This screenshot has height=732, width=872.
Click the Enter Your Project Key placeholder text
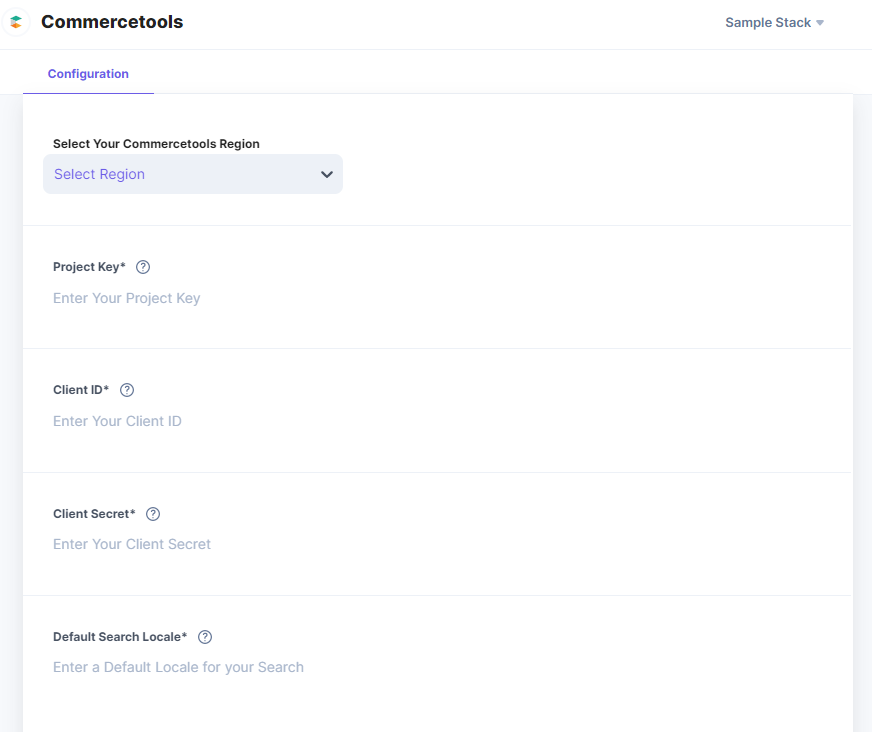pyautogui.click(x=127, y=298)
